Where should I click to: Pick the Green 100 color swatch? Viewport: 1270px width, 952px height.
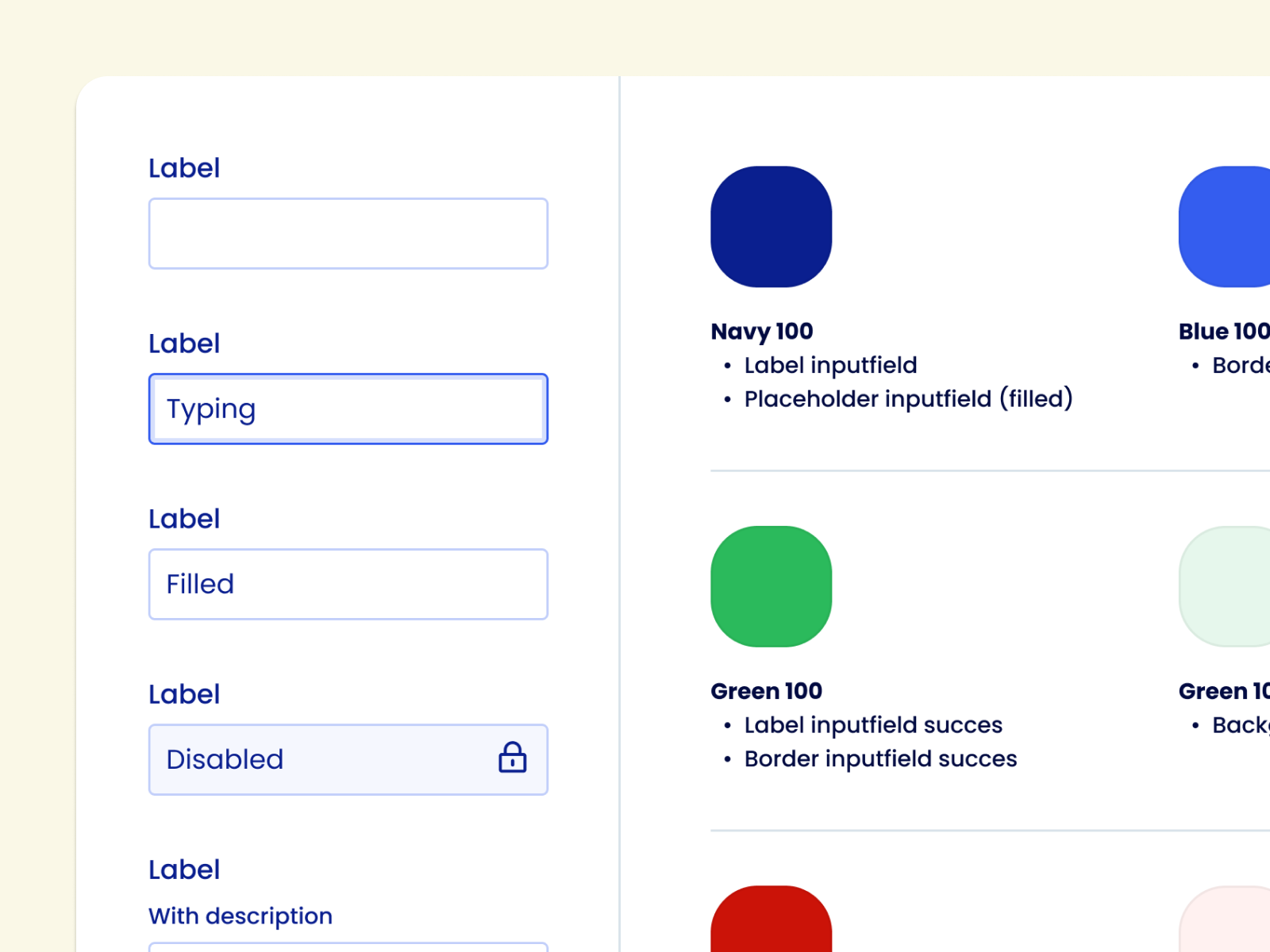tap(771, 586)
